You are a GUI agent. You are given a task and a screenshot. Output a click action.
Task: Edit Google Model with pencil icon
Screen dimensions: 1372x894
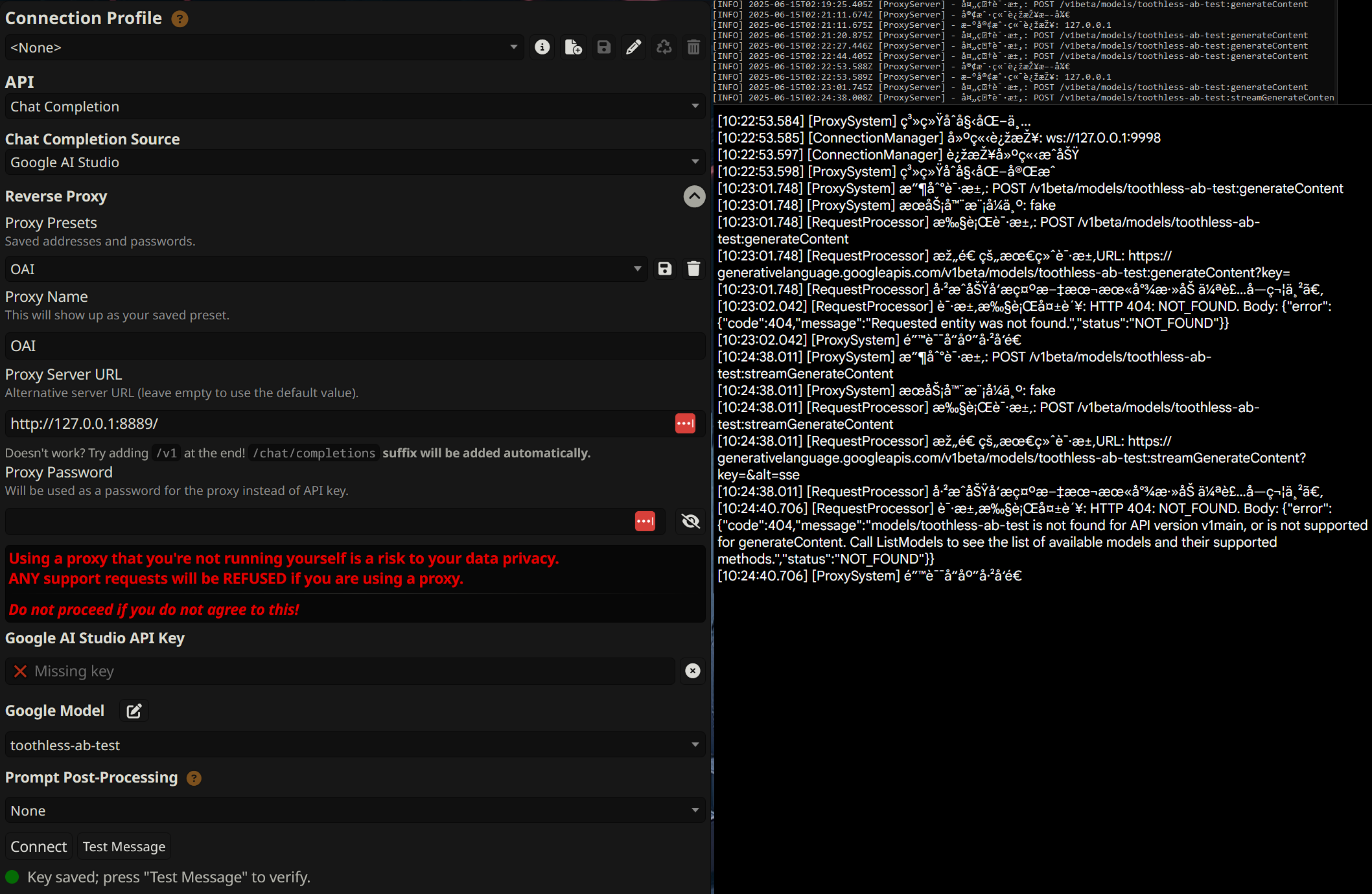click(x=134, y=711)
